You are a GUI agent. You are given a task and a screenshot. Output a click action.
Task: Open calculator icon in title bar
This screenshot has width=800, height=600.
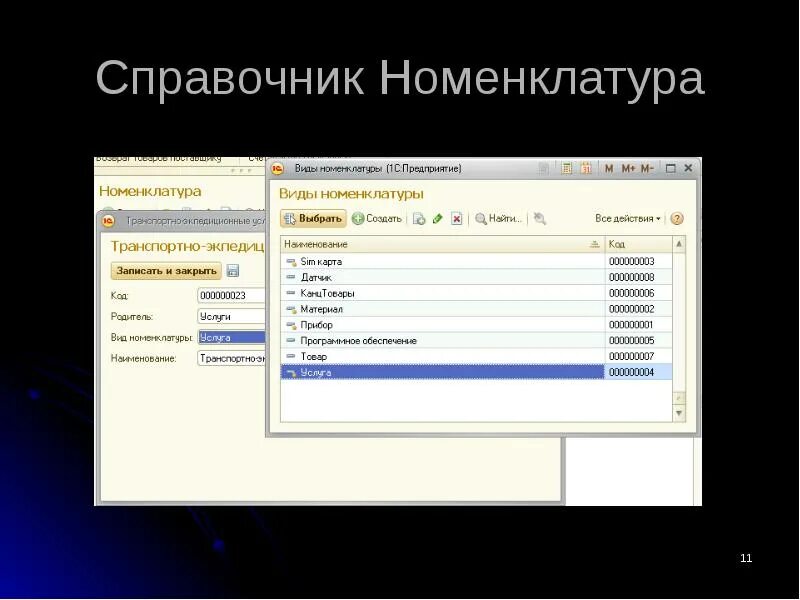566,168
